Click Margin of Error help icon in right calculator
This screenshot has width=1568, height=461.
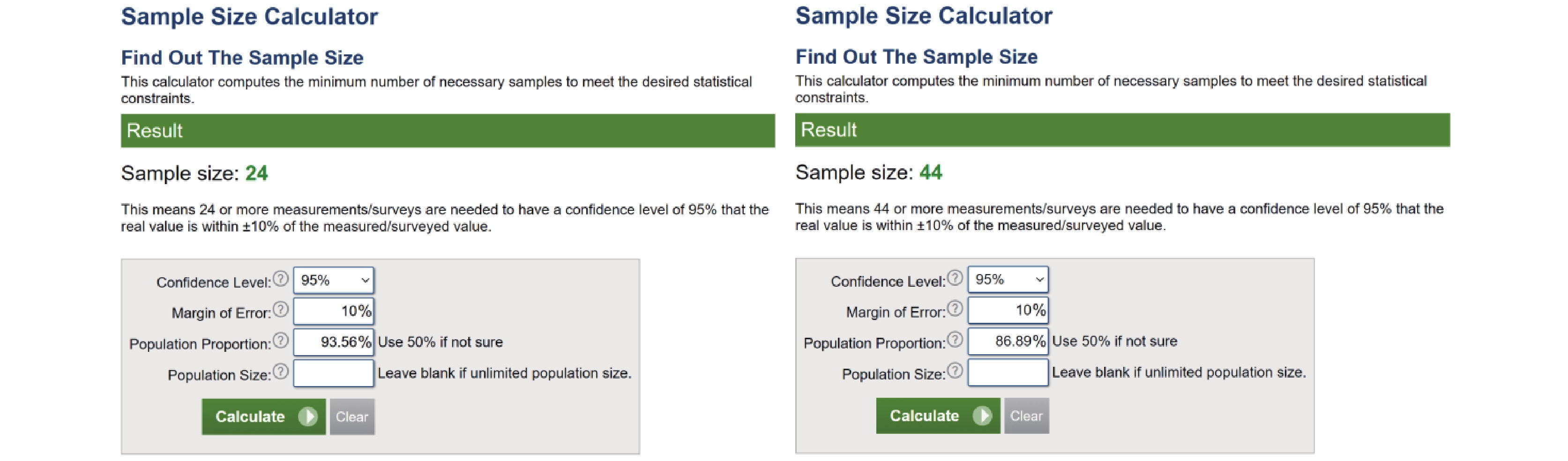coord(955,308)
